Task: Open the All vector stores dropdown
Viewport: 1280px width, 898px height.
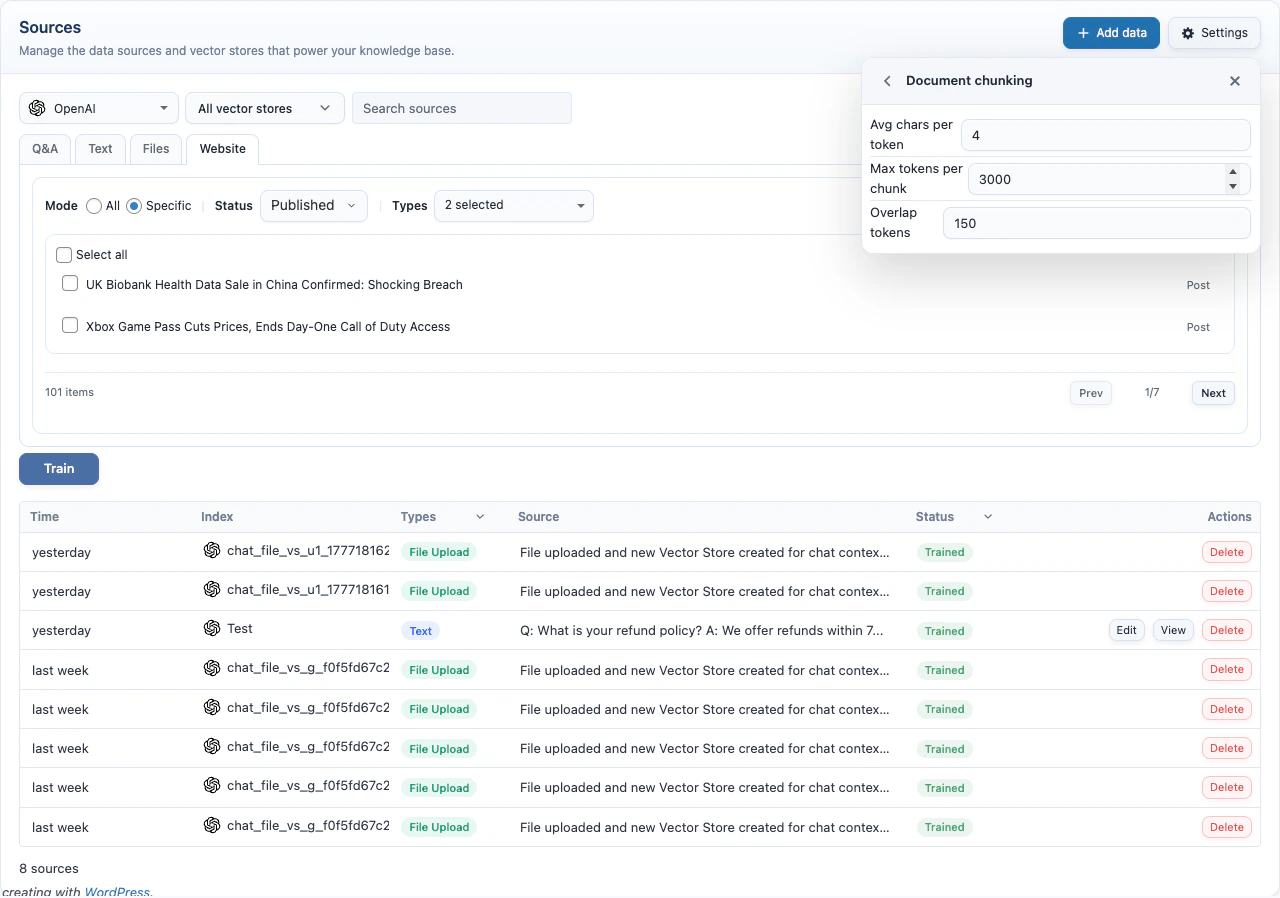Action: 264,107
